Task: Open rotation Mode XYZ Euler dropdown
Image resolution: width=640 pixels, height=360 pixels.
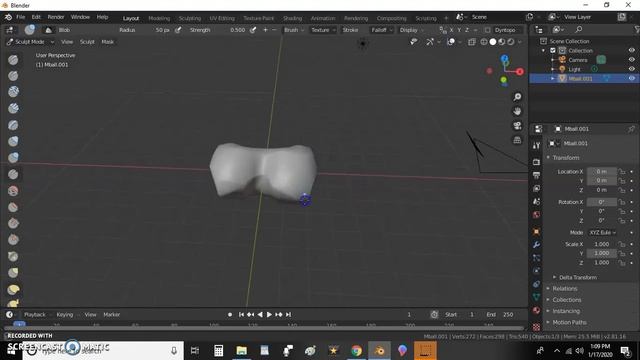Action: [x=602, y=232]
